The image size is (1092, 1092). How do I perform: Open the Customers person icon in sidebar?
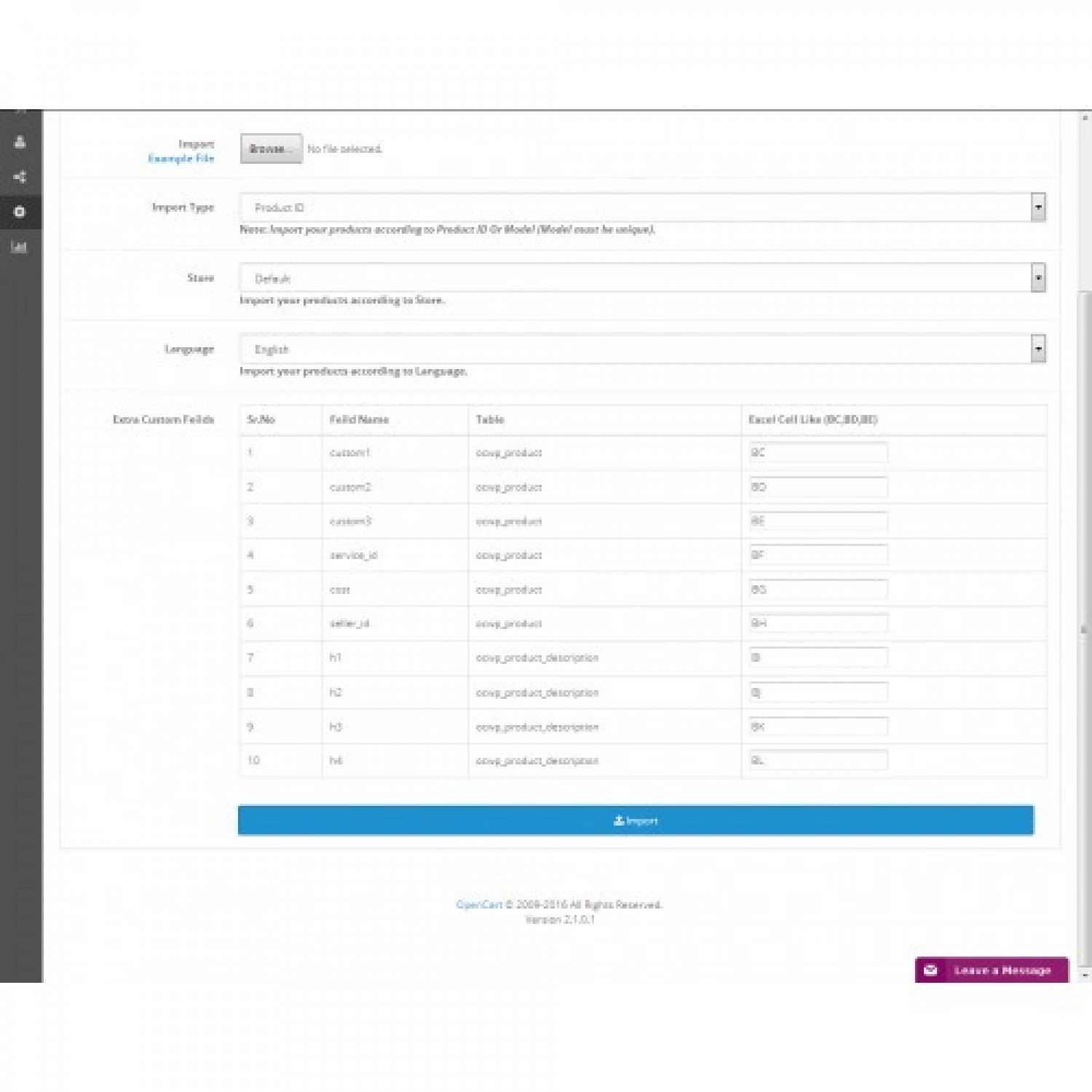tap(20, 142)
